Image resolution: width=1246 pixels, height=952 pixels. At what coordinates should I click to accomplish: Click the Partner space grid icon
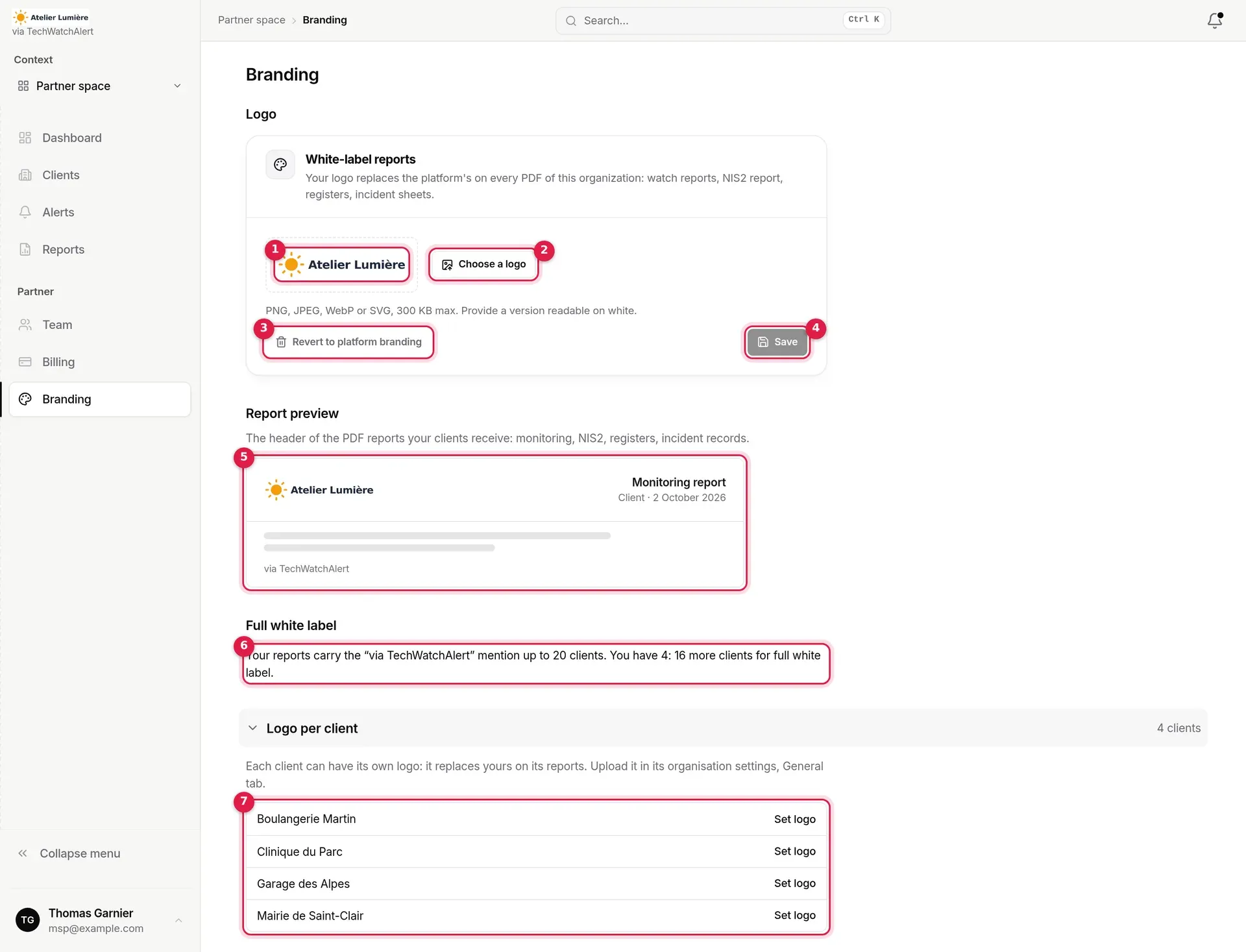click(23, 86)
